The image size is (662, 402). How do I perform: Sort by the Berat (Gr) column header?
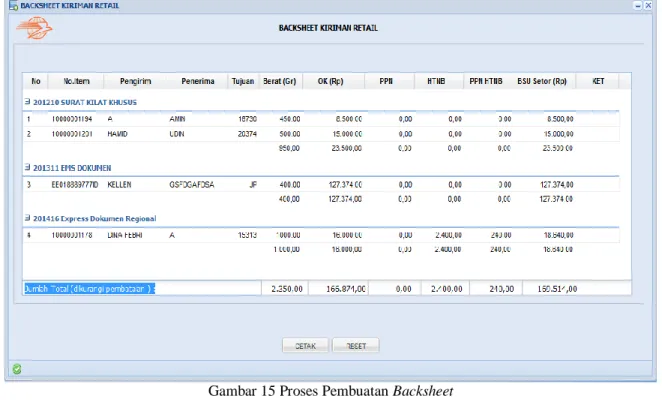tap(279, 81)
